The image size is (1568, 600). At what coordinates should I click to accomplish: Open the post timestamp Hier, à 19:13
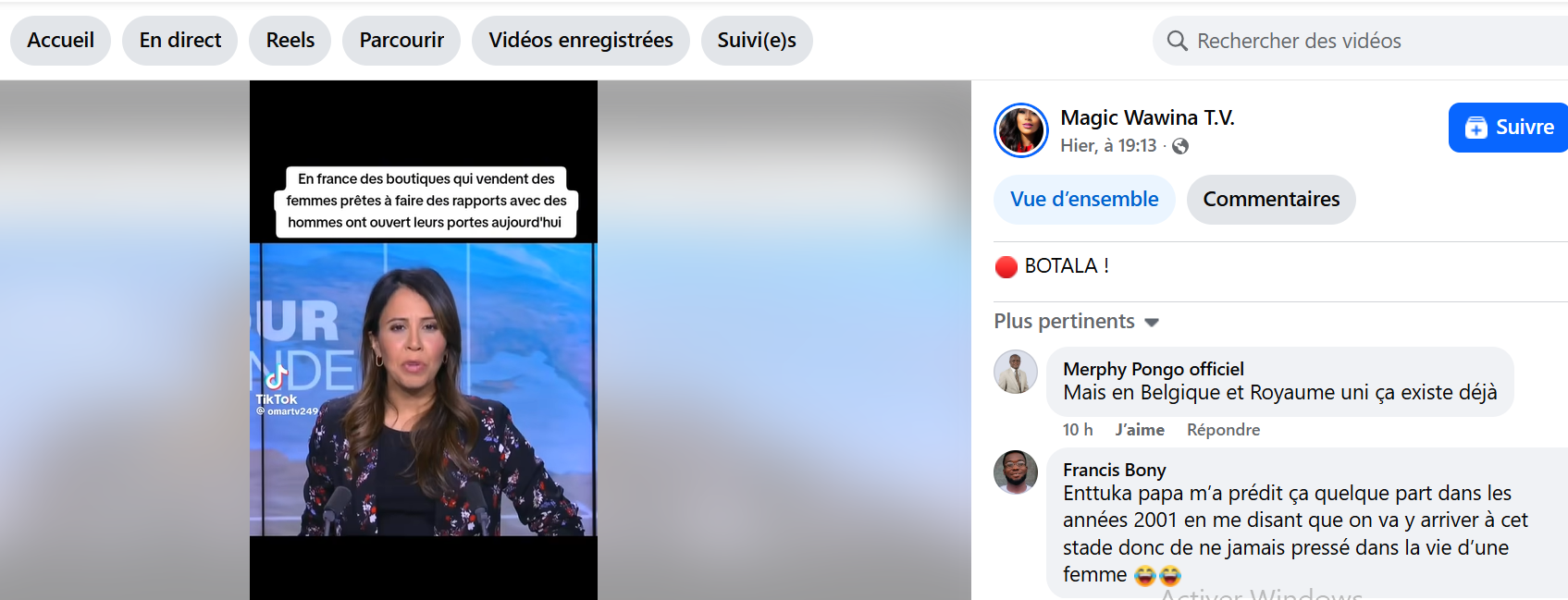click(x=1108, y=146)
